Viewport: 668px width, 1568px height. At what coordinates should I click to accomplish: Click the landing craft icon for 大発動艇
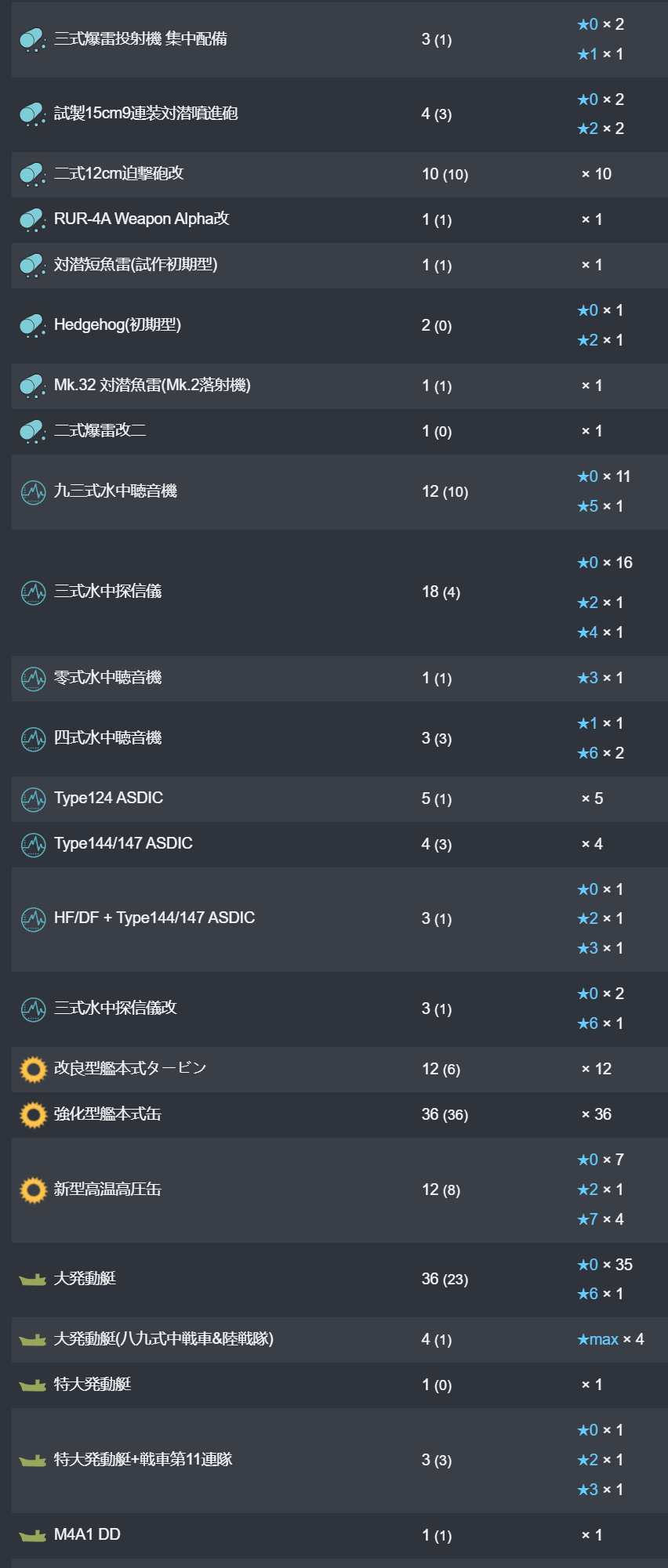coord(33,1280)
